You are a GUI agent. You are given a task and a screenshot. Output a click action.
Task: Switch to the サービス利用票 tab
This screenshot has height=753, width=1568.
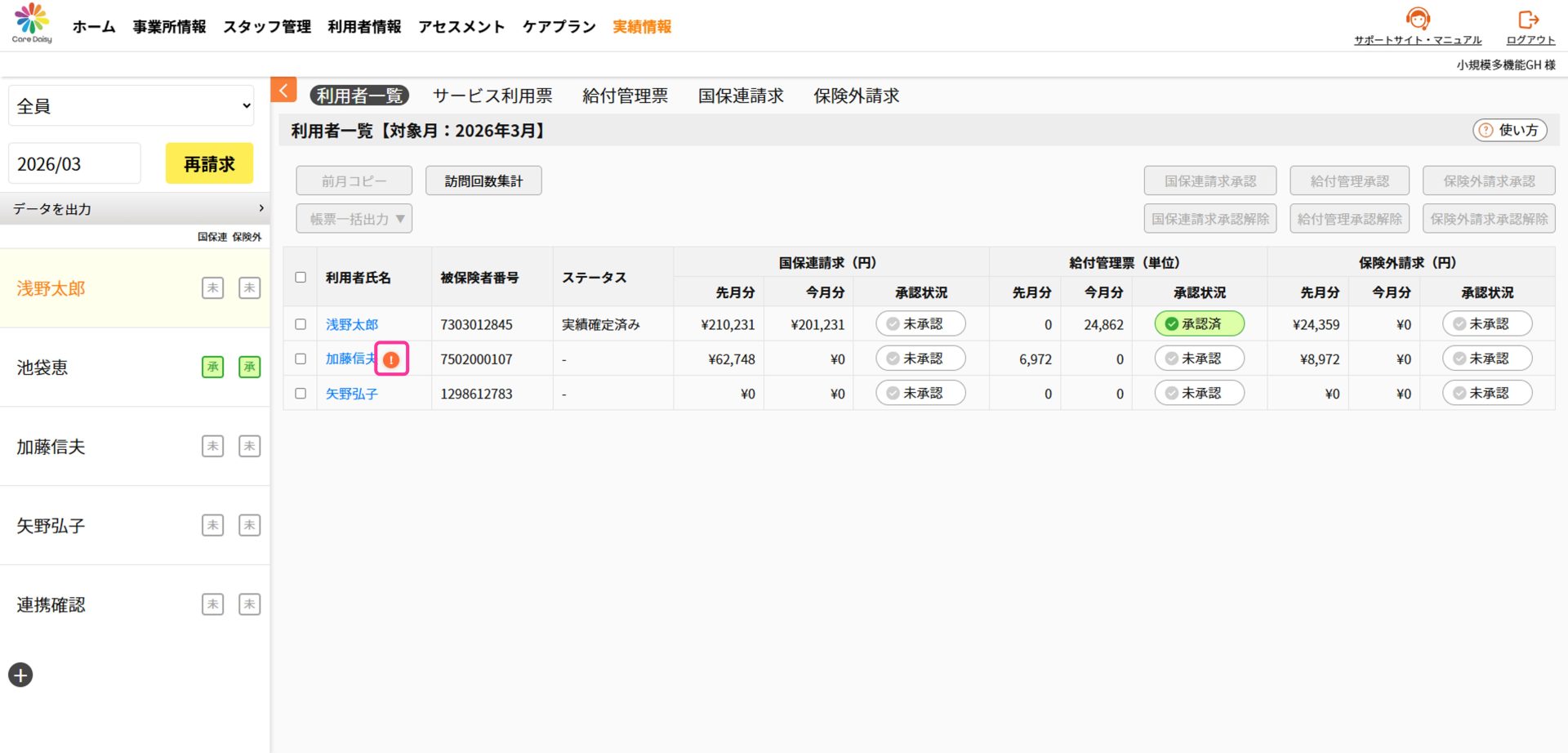point(492,96)
